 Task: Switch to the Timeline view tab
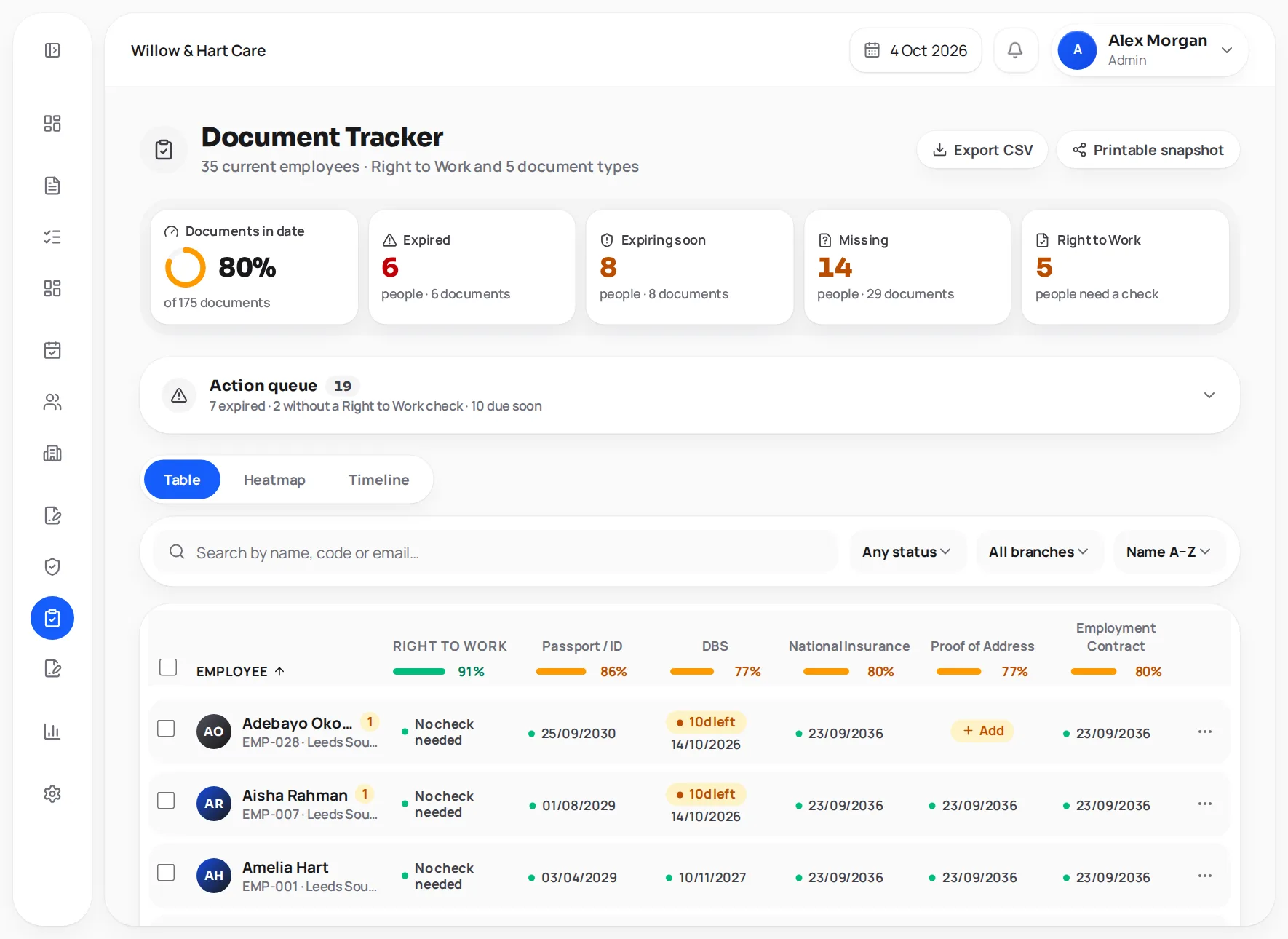point(378,480)
